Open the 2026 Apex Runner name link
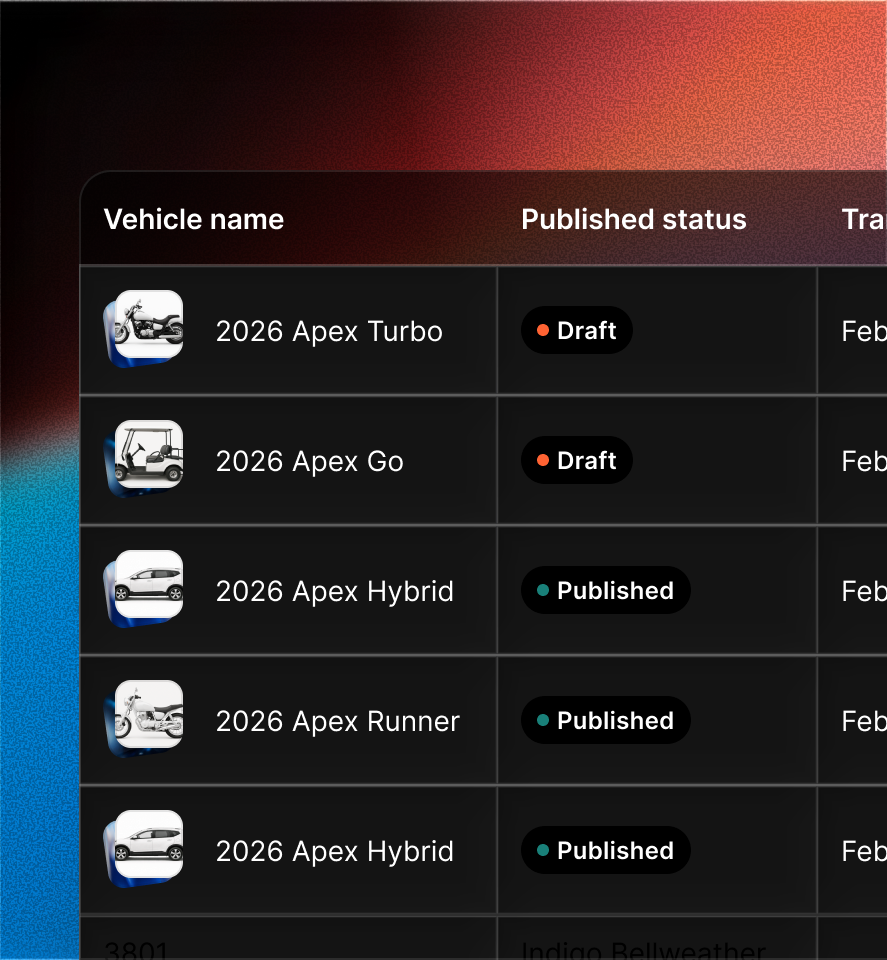The height and width of the screenshot is (960, 887). coord(338,722)
